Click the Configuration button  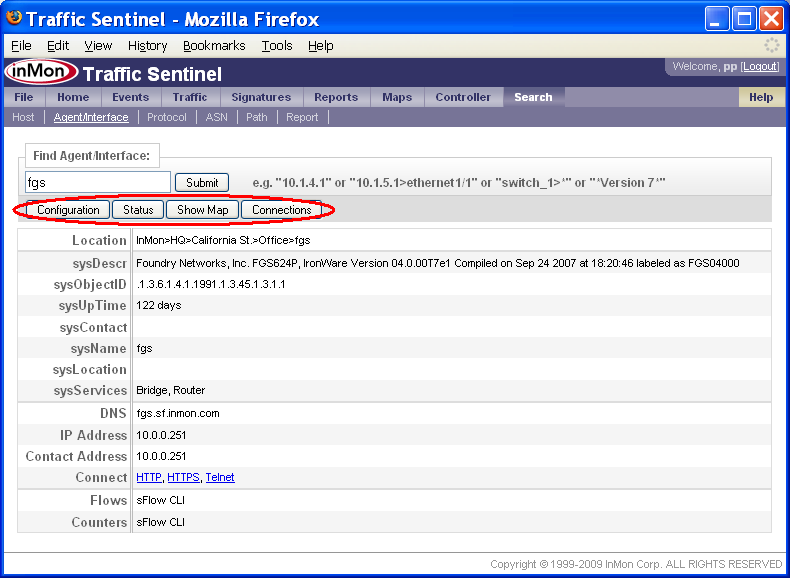pos(68,210)
